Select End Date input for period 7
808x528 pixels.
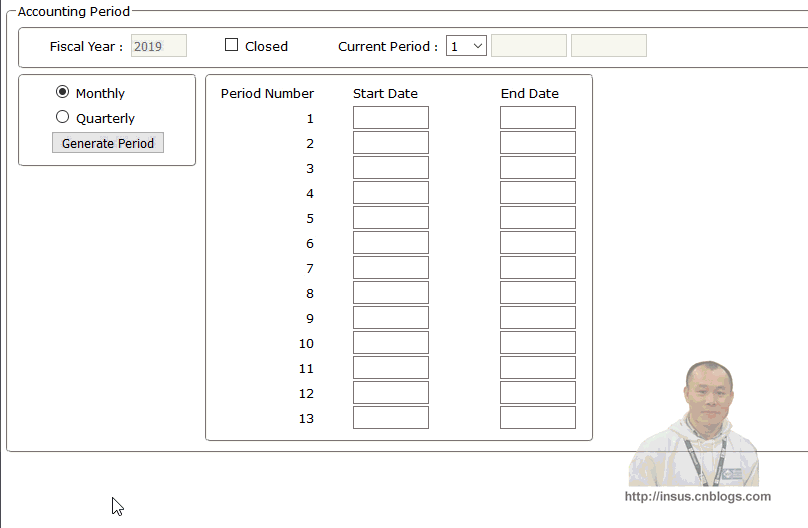[538, 268]
